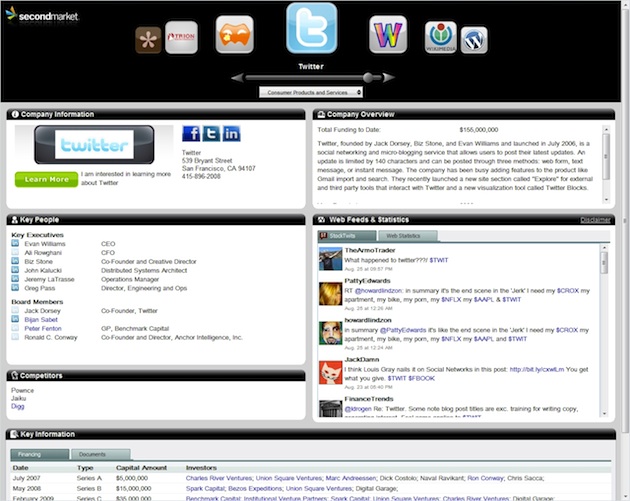Select the Wikimedia company icon
Image resolution: width=630 pixels, height=501 pixels.
(x=441, y=37)
